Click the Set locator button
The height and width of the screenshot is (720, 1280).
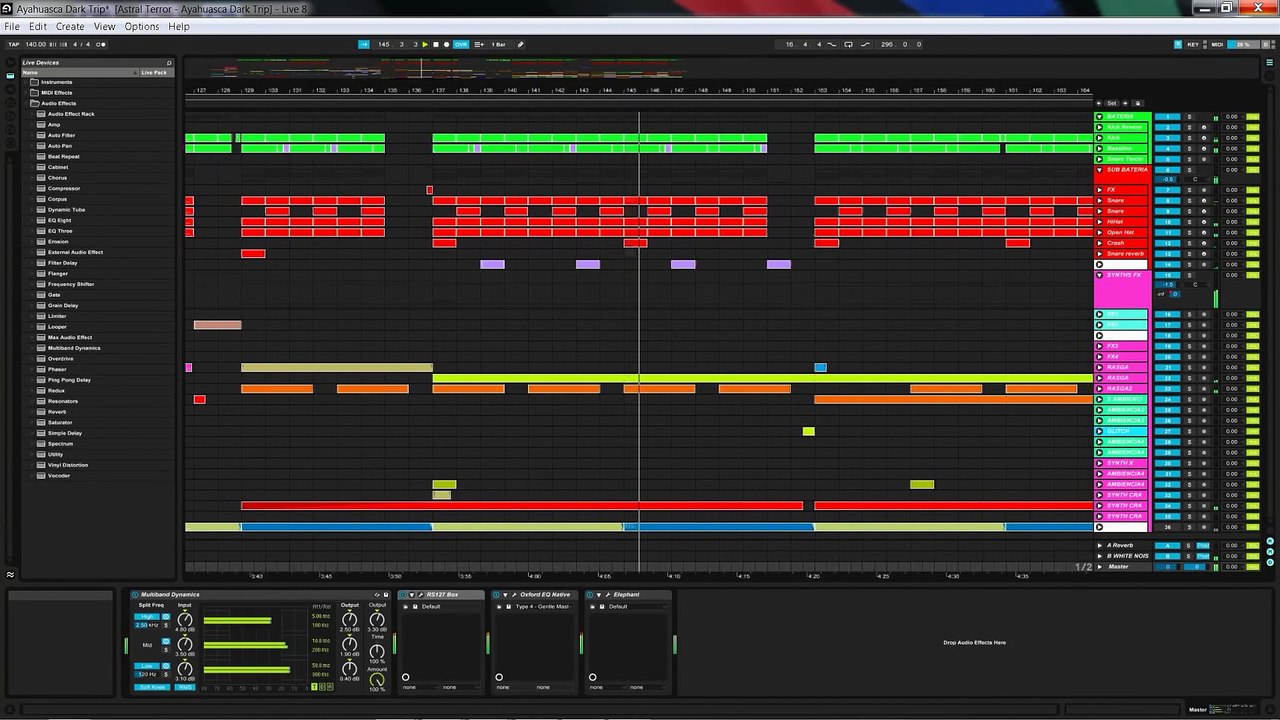[1112, 103]
